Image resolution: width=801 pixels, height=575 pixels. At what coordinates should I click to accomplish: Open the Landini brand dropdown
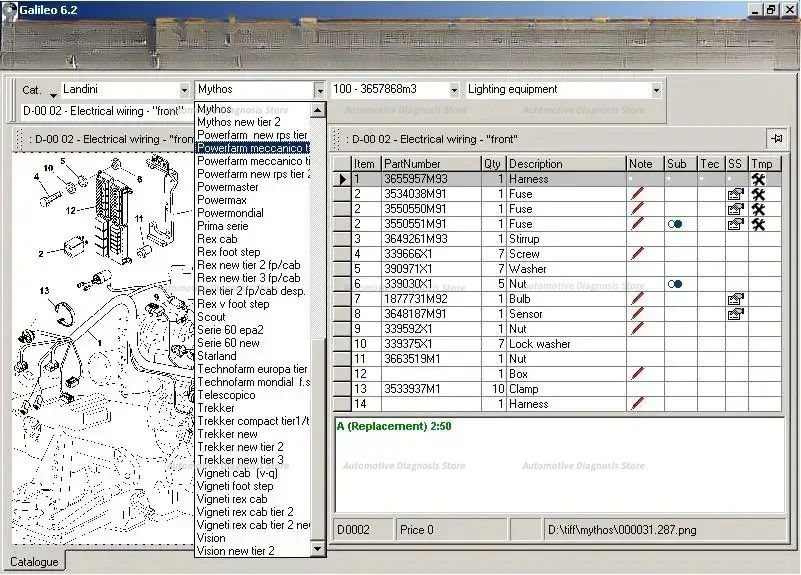point(184,90)
